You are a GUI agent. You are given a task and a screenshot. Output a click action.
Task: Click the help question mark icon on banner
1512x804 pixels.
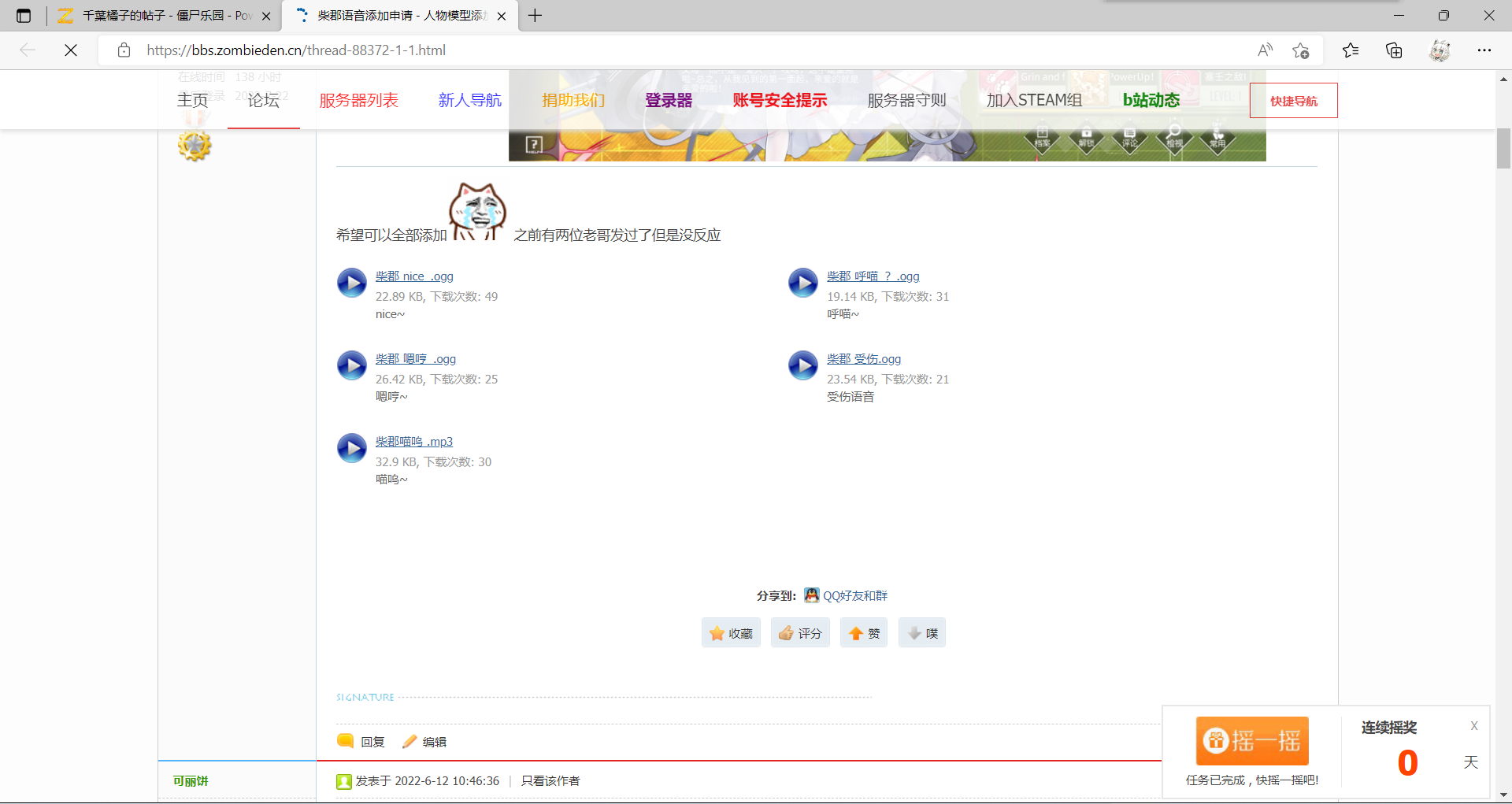pos(534,144)
